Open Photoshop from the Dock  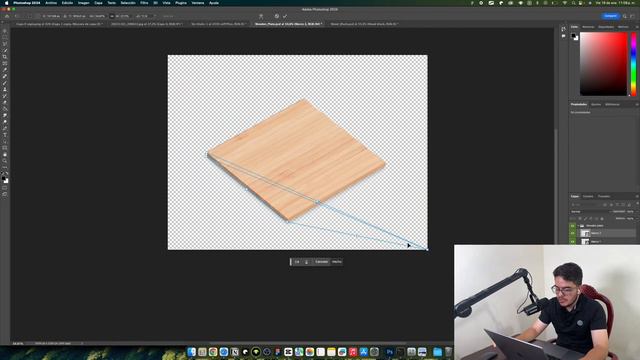click(389, 351)
